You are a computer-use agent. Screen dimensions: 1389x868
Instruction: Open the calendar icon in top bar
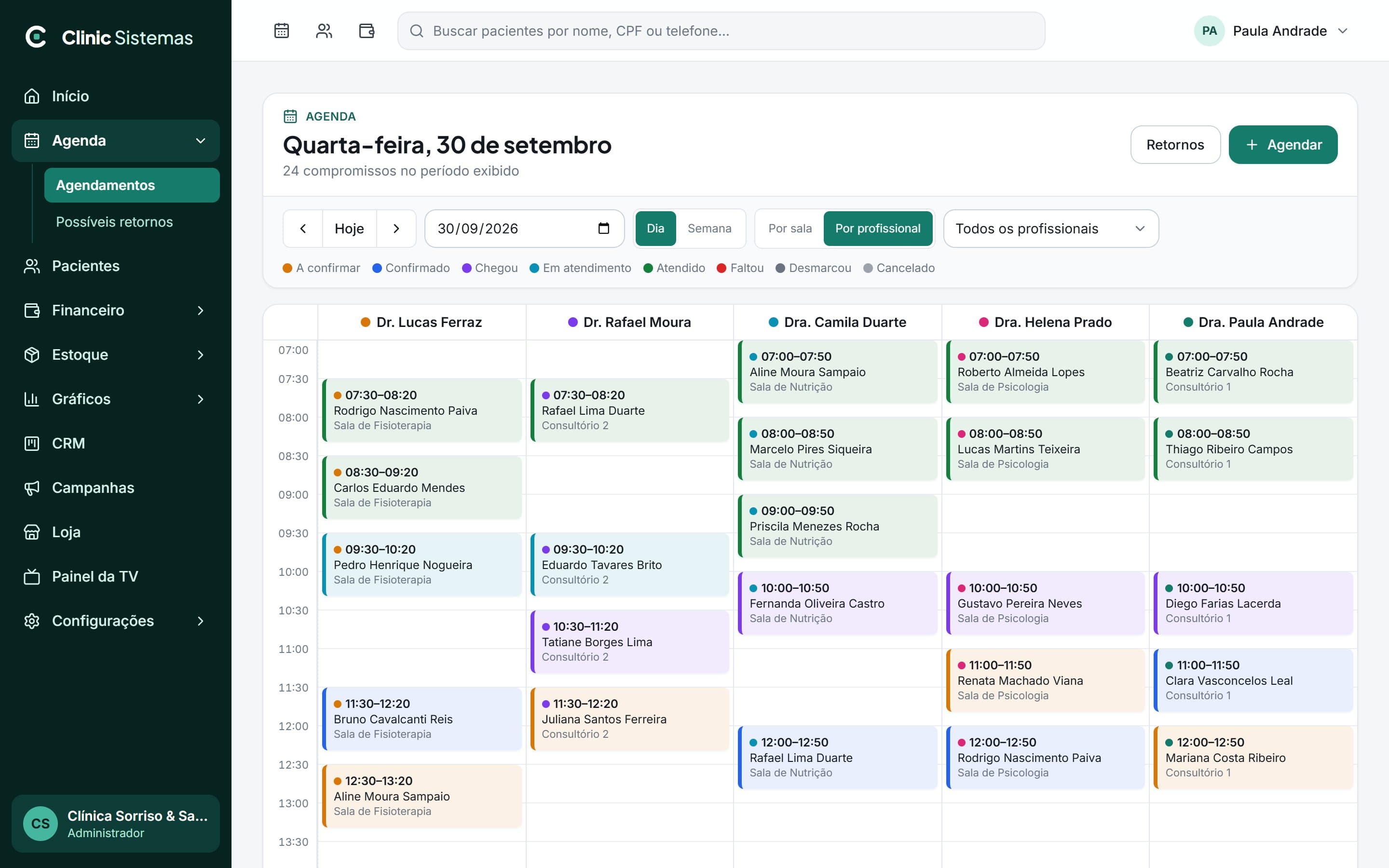pyautogui.click(x=281, y=31)
